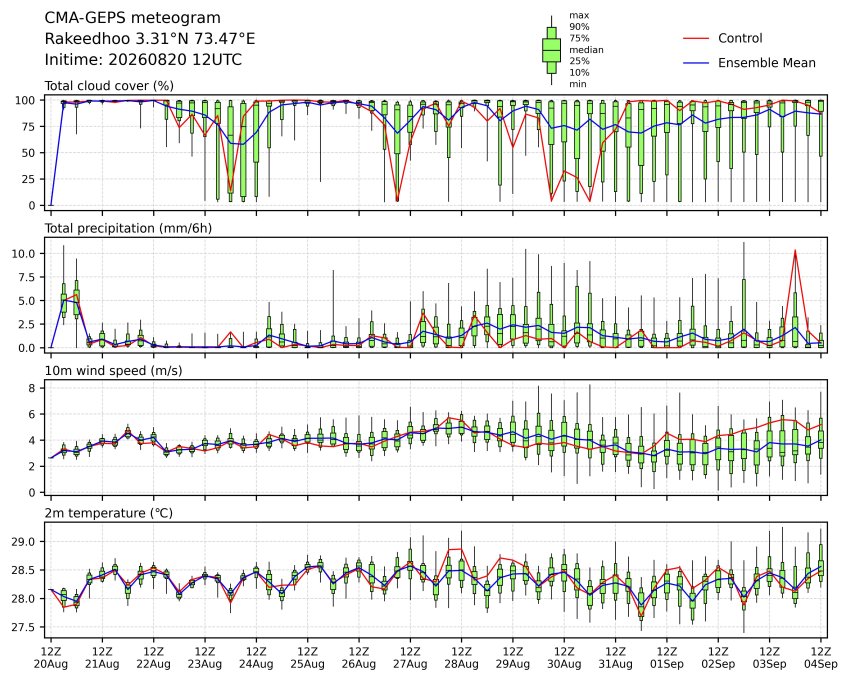Click the 12Z 20Aug time axis label

(x=51, y=657)
